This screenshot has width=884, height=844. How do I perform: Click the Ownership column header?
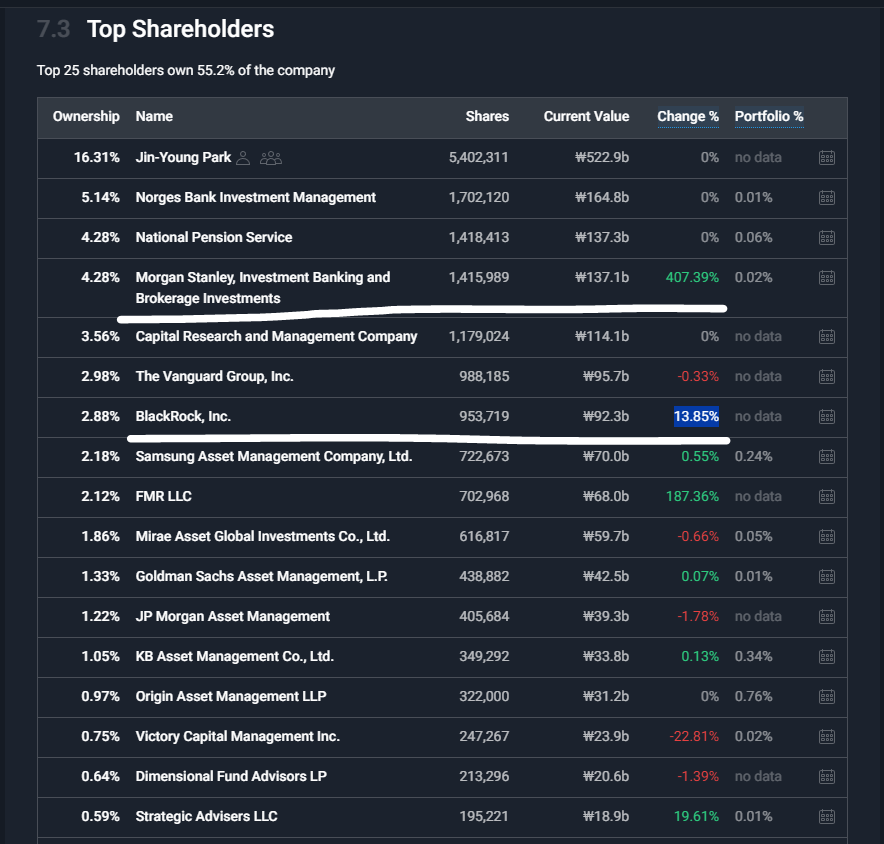point(86,117)
